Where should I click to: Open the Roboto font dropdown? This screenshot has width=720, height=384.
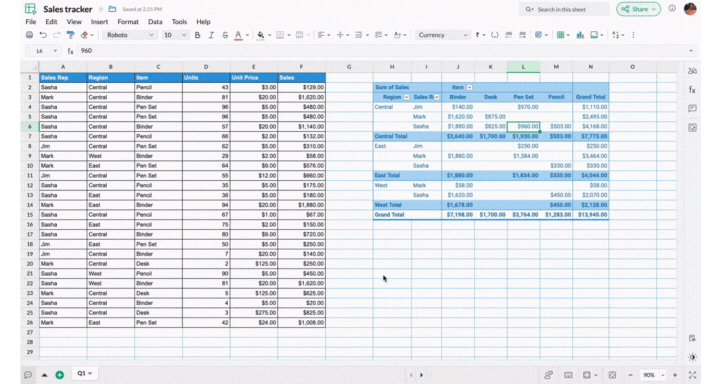129,35
